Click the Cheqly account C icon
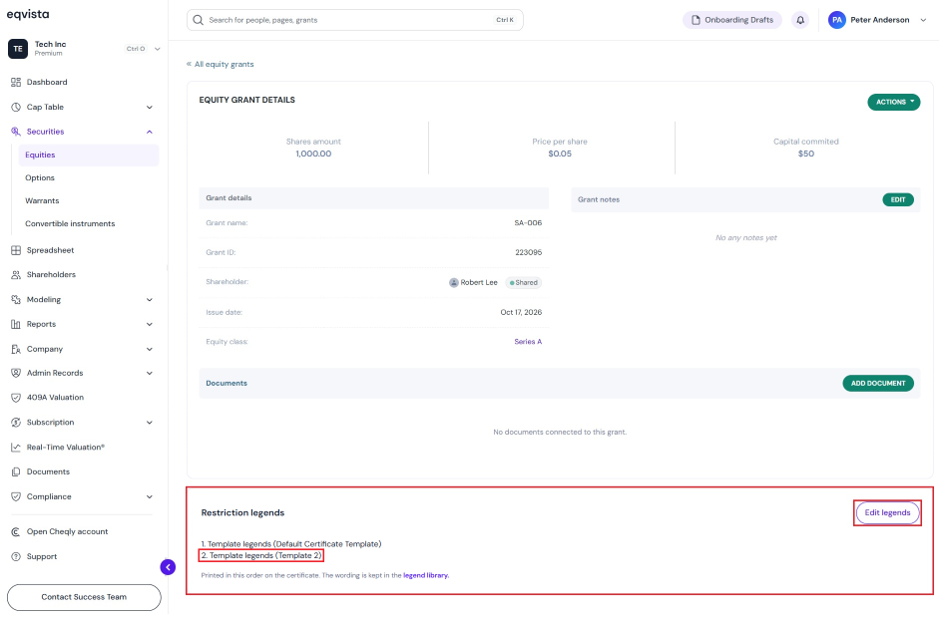This screenshot has height=619, width=939. tap(16, 534)
